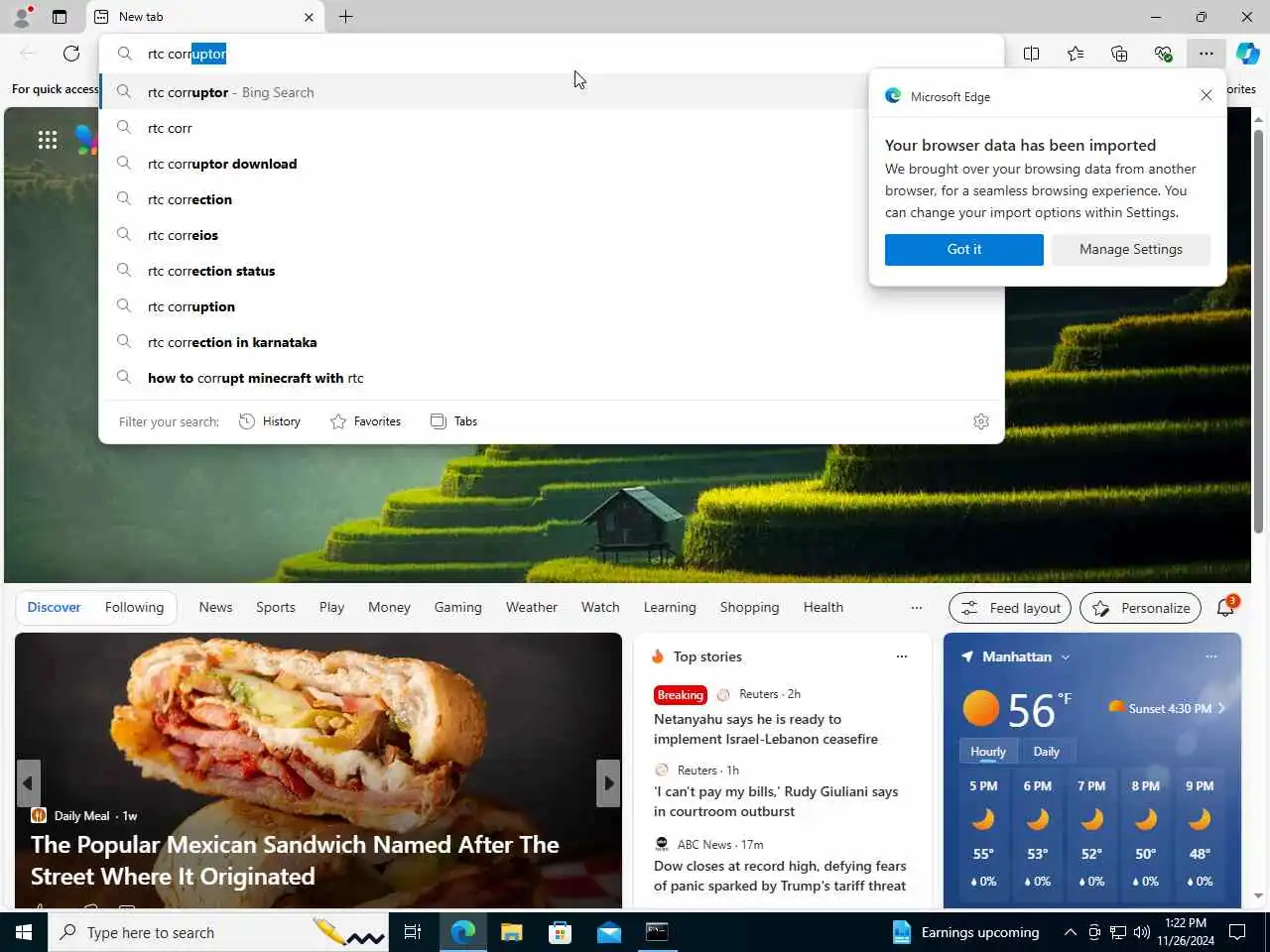Filter search by Tabs
Image resolution: width=1270 pixels, height=952 pixels.
click(x=454, y=421)
